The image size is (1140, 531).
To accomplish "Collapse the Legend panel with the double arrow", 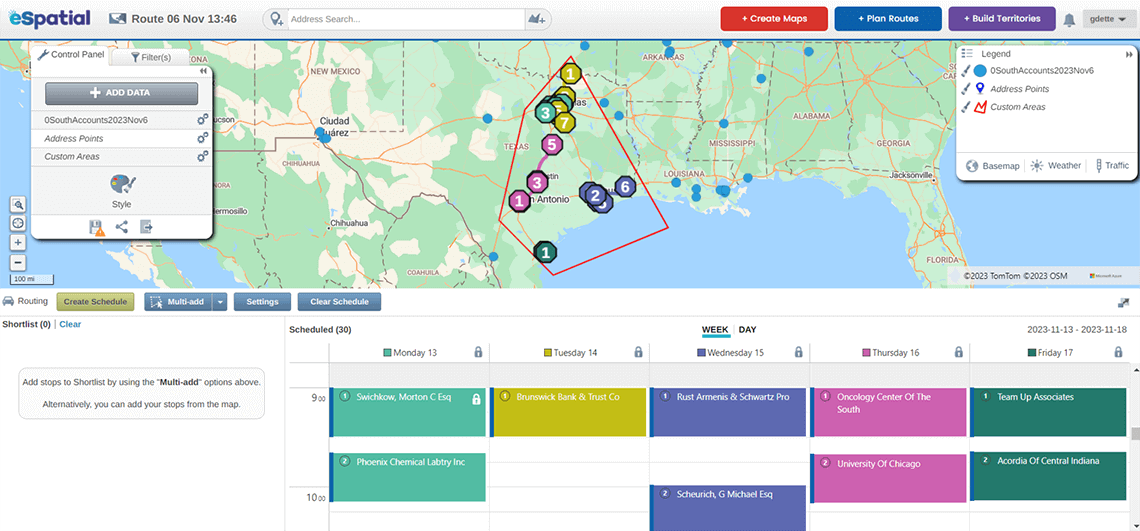I will 1129,53.
